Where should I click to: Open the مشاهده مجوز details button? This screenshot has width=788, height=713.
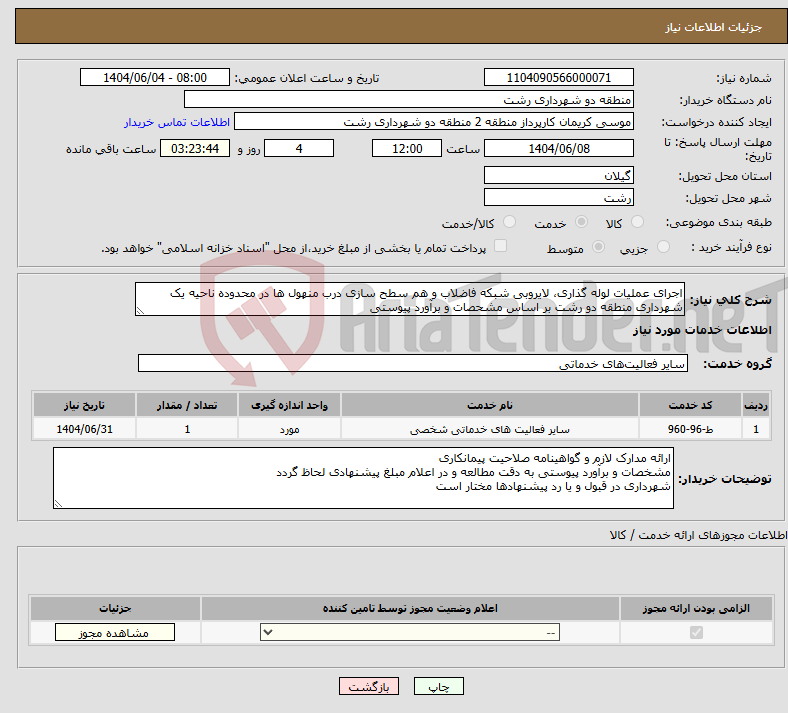click(x=114, y=633)
